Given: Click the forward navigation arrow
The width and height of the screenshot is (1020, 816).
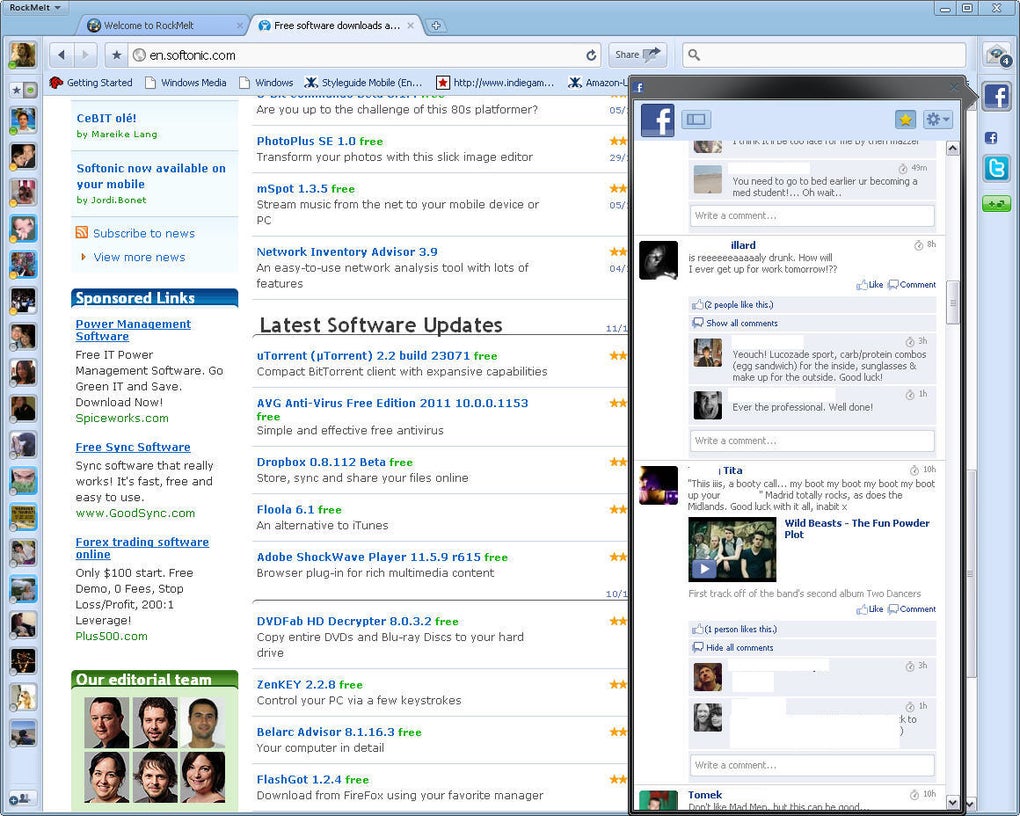Looking at the screenshot, I should [85, 55].
